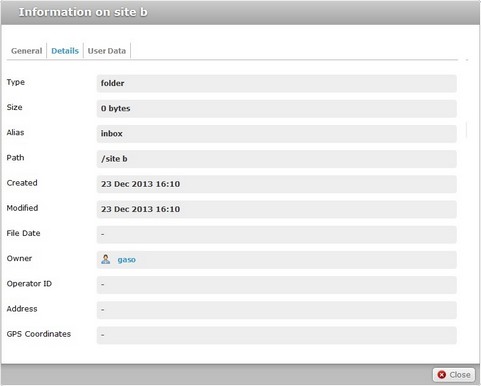The image size is (481, 386).
Task: Click the 'Operator ID' label
Action: tap(29, 284)
